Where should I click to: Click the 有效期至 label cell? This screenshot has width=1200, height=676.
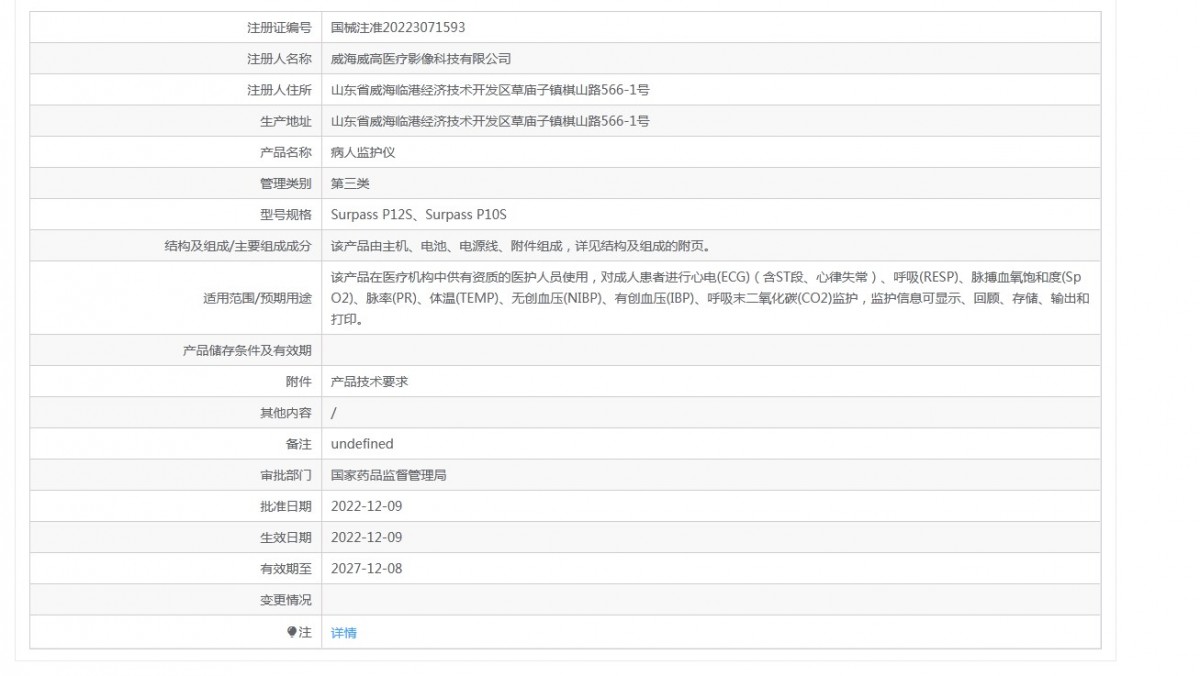point(176,569)
